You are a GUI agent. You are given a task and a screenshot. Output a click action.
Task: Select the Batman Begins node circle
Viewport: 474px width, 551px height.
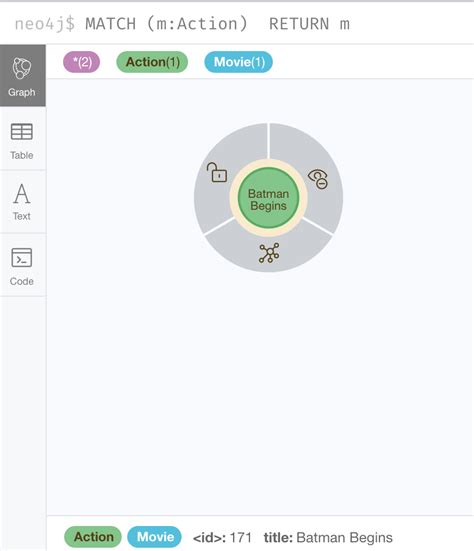tap(268, 198)
